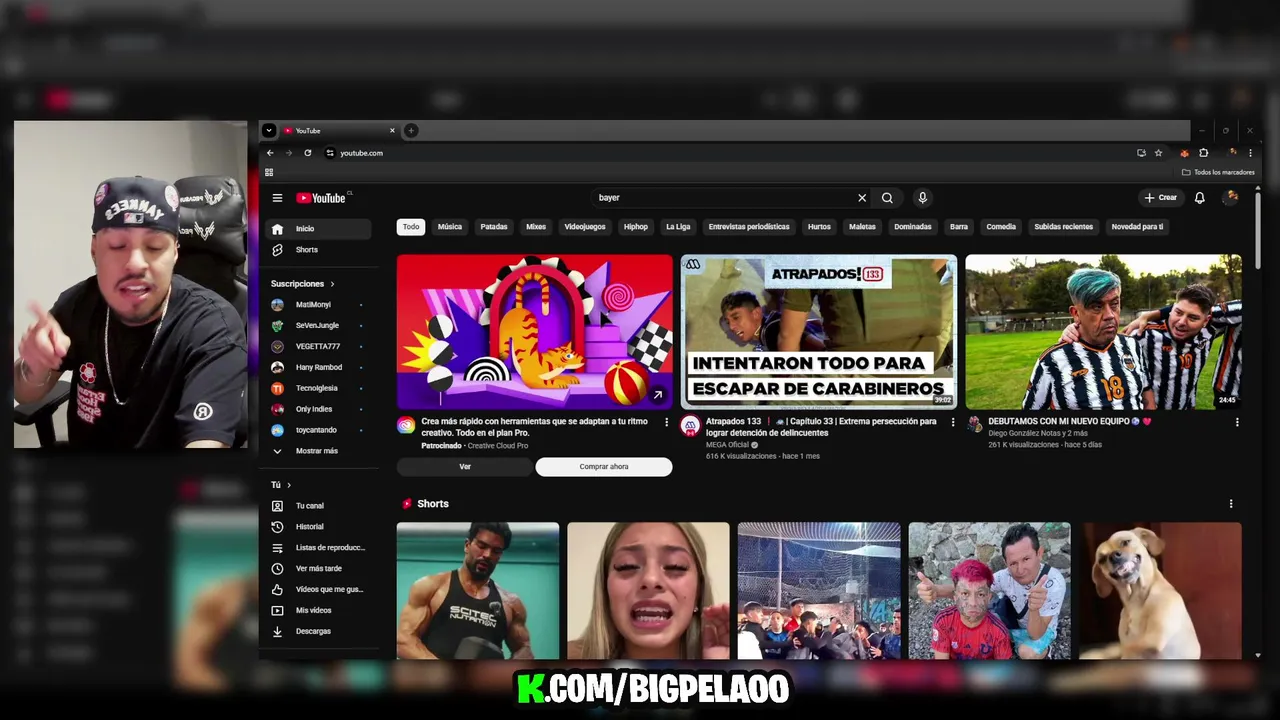This screenshot has width=1280, height=720.
Task: Open the three-dot menu of the sponsored ad
Action: coord(667,422)
